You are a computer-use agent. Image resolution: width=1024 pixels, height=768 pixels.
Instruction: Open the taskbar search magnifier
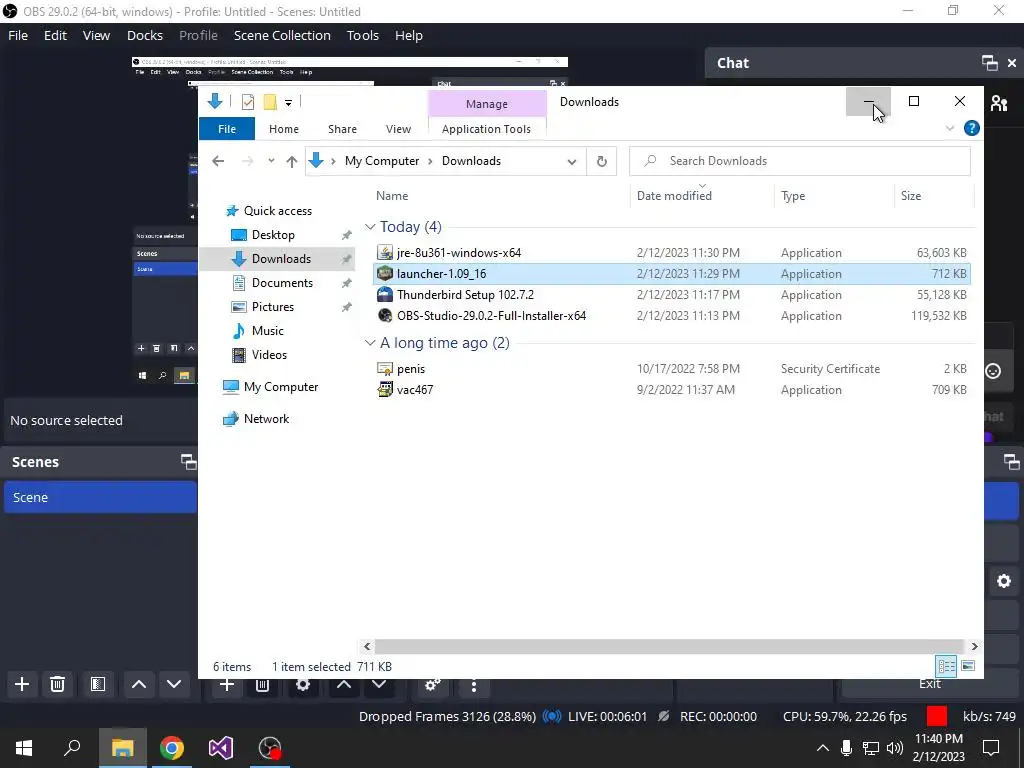72,748
